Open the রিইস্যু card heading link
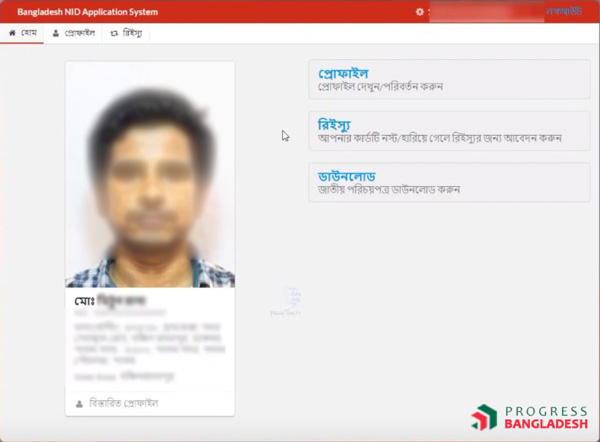This screenshot has width=600, height=442. (x=334, y=125)
